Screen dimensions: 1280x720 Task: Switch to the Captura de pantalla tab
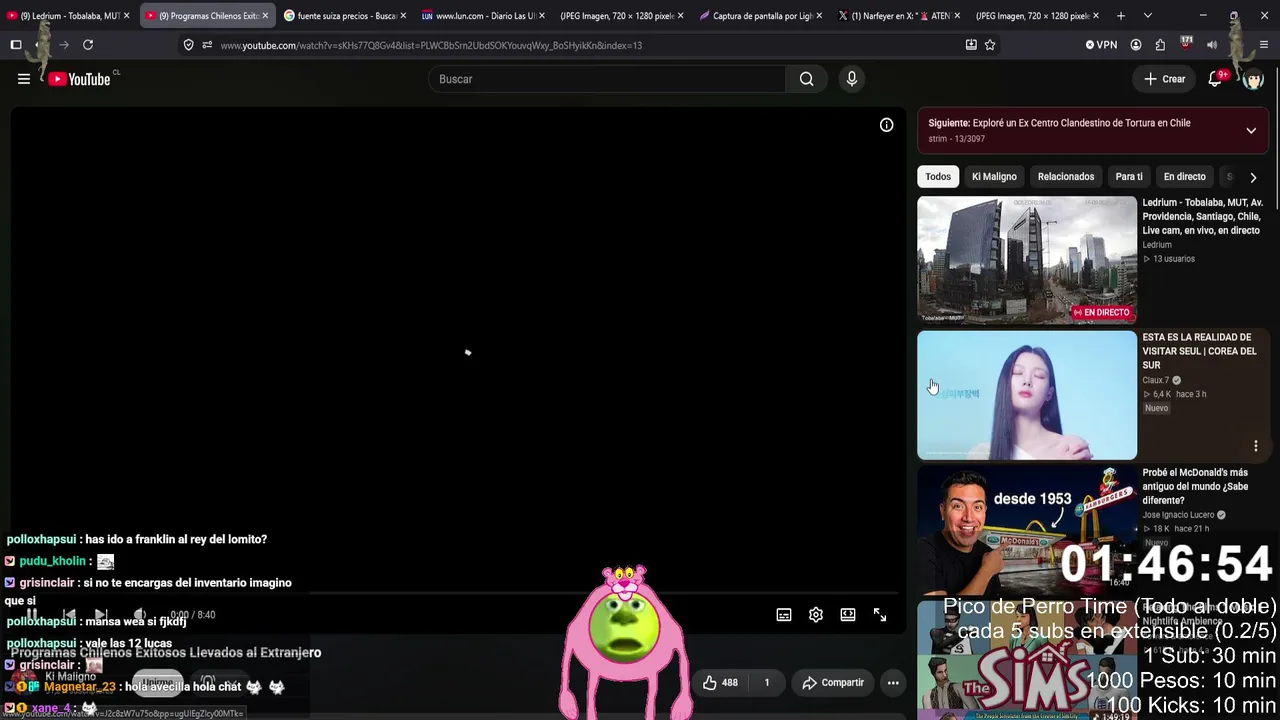760,16
